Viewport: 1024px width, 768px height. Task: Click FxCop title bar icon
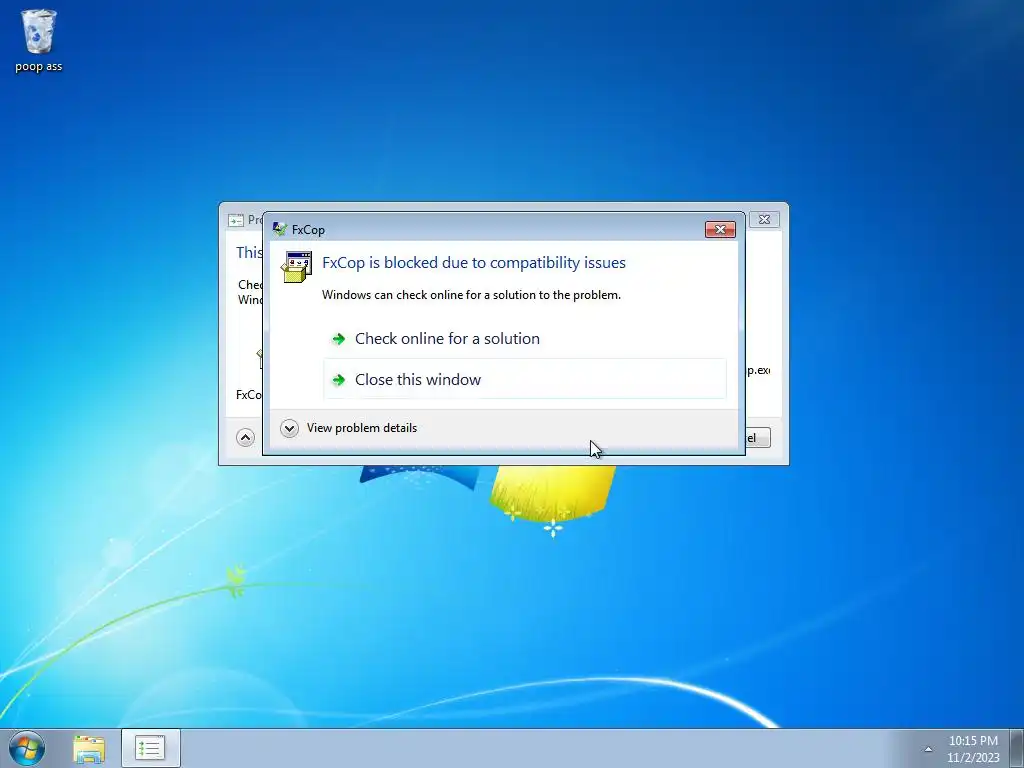(x=280, y=229)
